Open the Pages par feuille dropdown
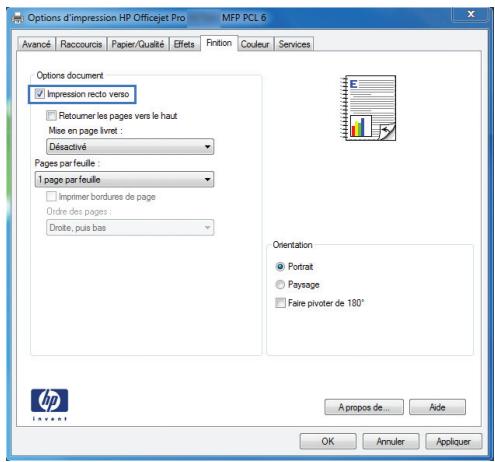495x462 pixels. tap(124, 179)
